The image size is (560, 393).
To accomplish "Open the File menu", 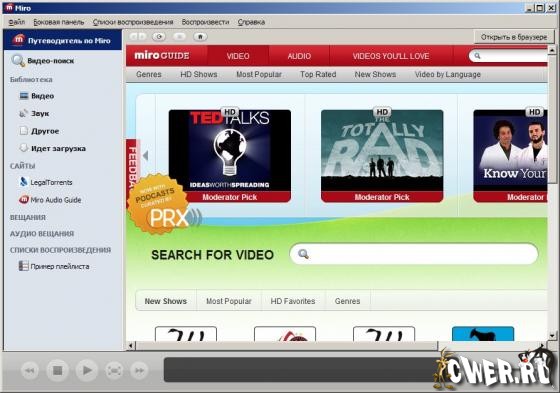I will (x=16, y=22).
